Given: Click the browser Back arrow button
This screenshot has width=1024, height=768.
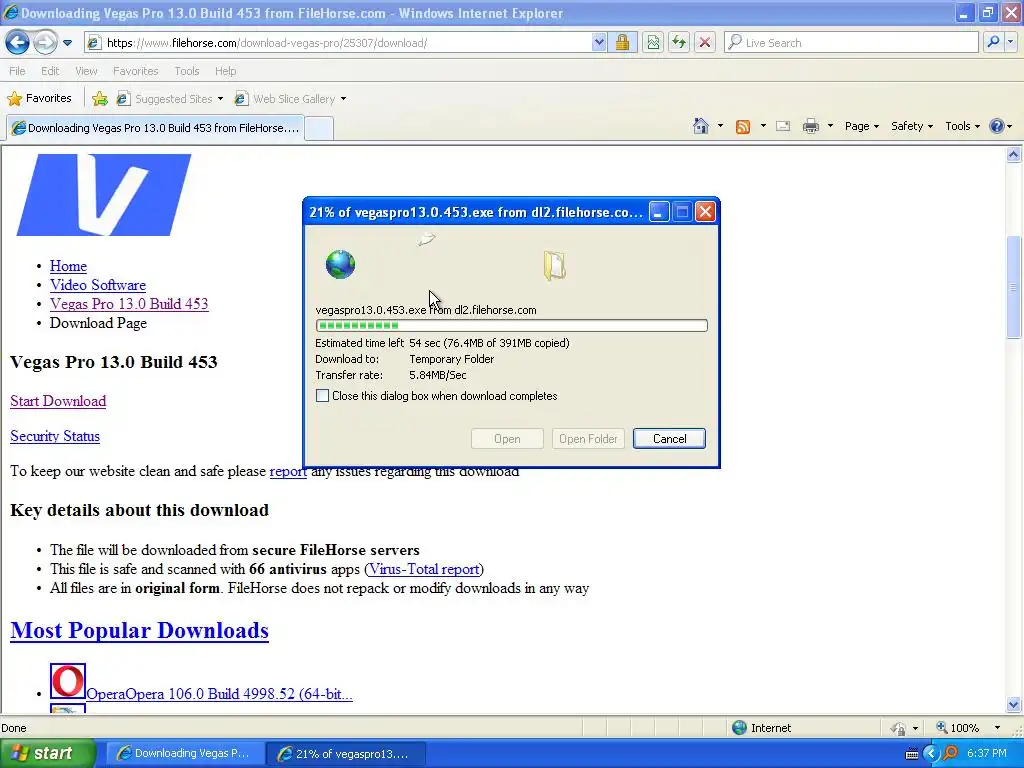Looking at the screenshot, I should coord(17,43).
